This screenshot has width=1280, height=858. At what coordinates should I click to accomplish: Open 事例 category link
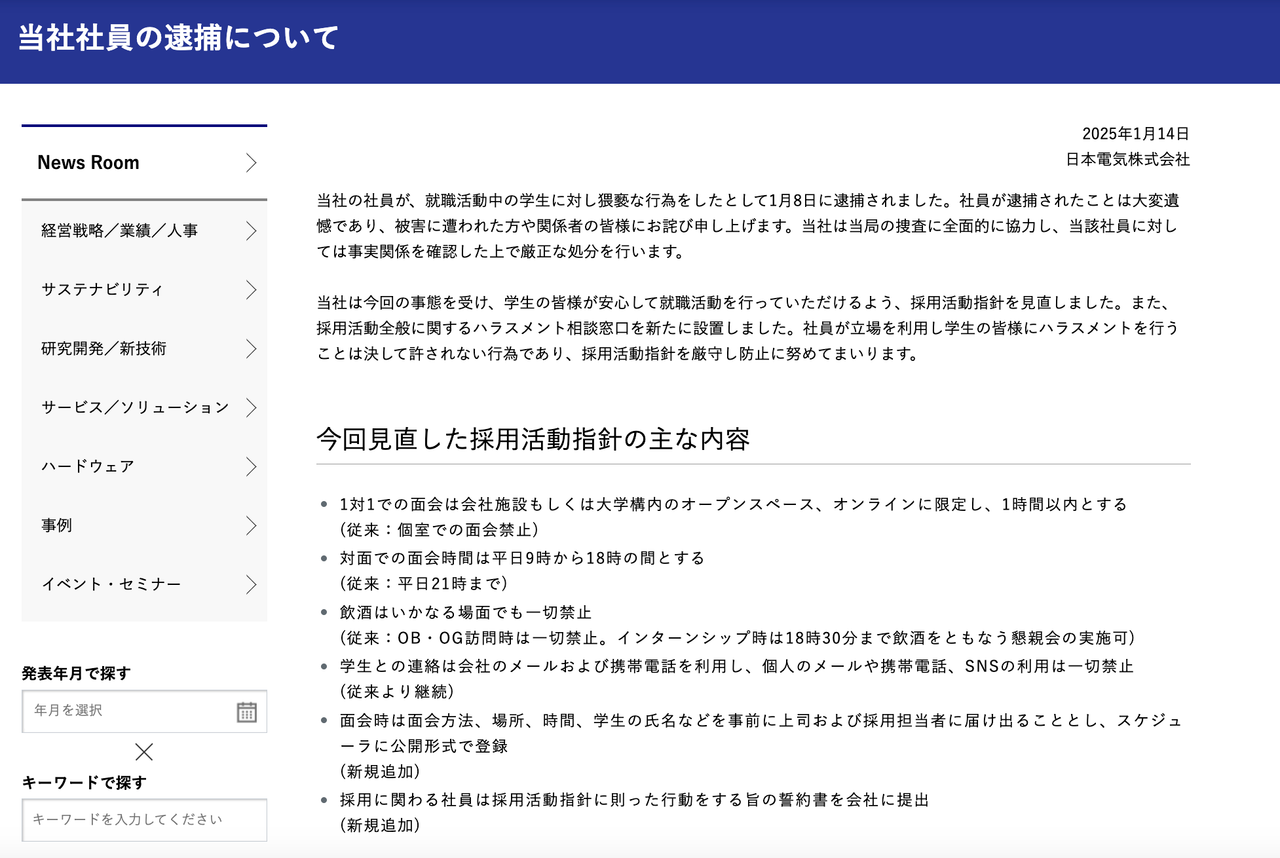pyautogui.click(x=144, y=526)
